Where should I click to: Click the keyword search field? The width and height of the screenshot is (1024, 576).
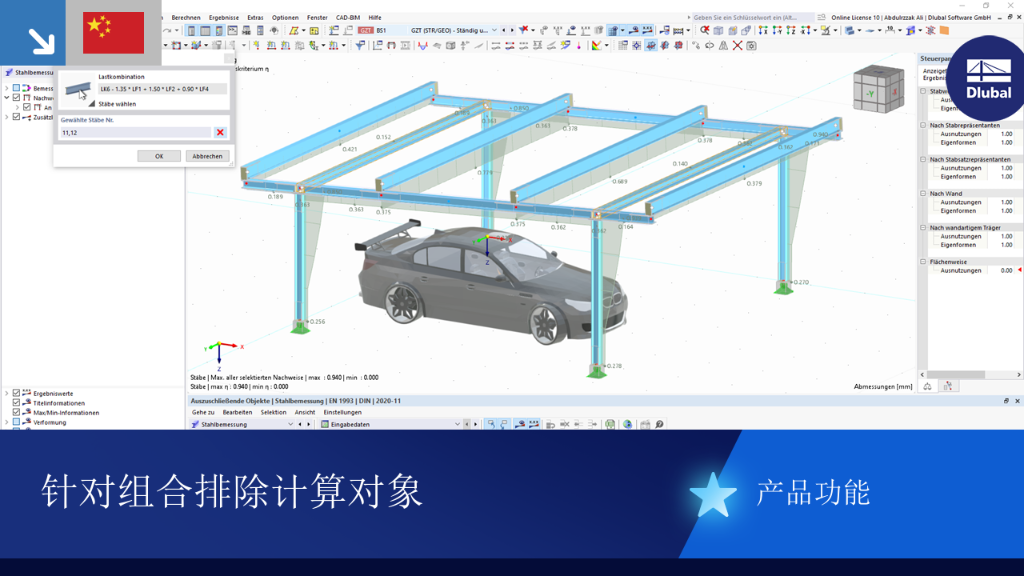753,18
